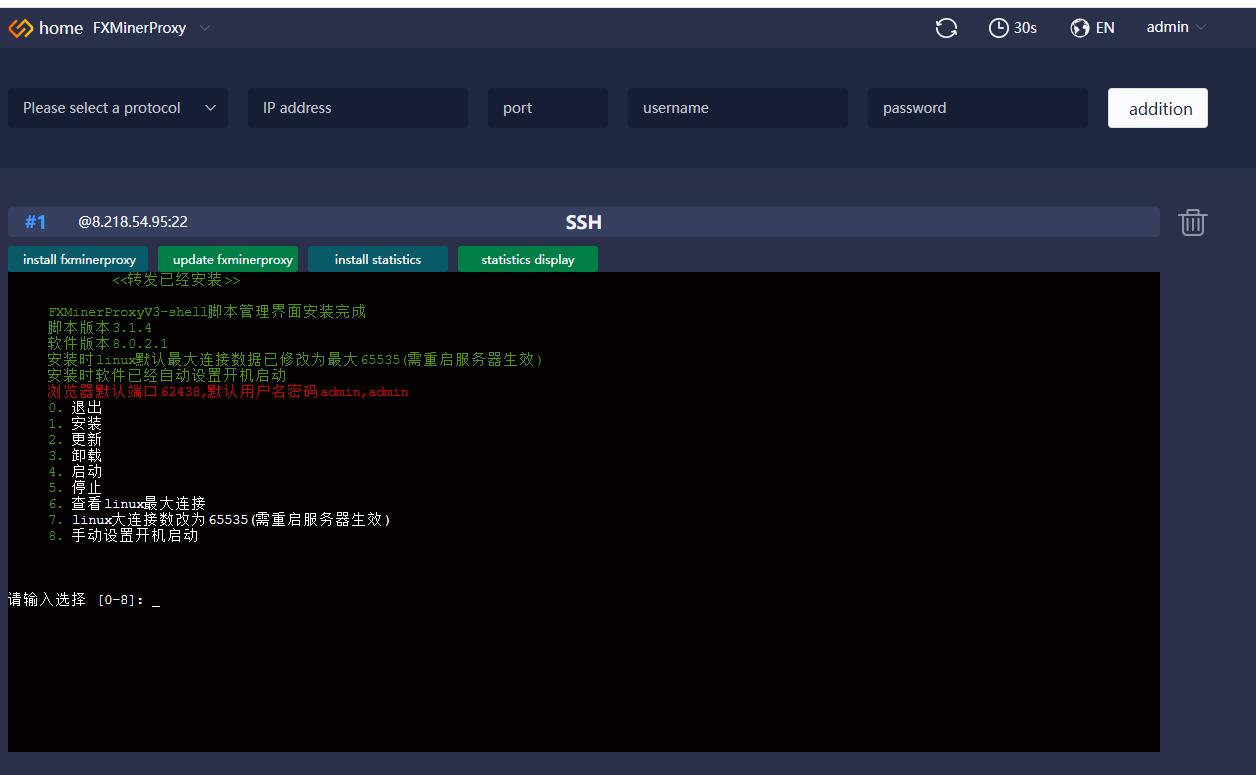Click the globe language icon
This screenshot has width=1256, height=775.
[1080, 28]
